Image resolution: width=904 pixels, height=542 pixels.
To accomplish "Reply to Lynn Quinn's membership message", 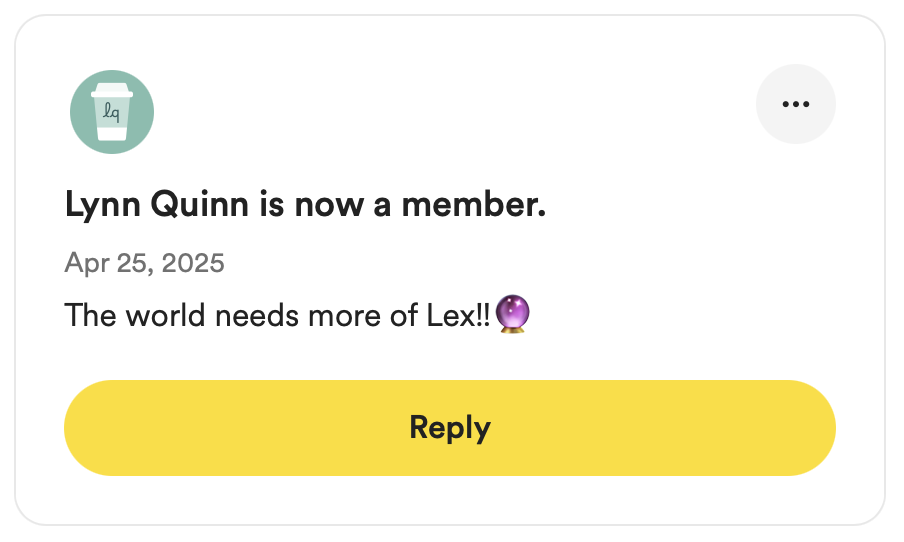I will [x=450, y=428].
